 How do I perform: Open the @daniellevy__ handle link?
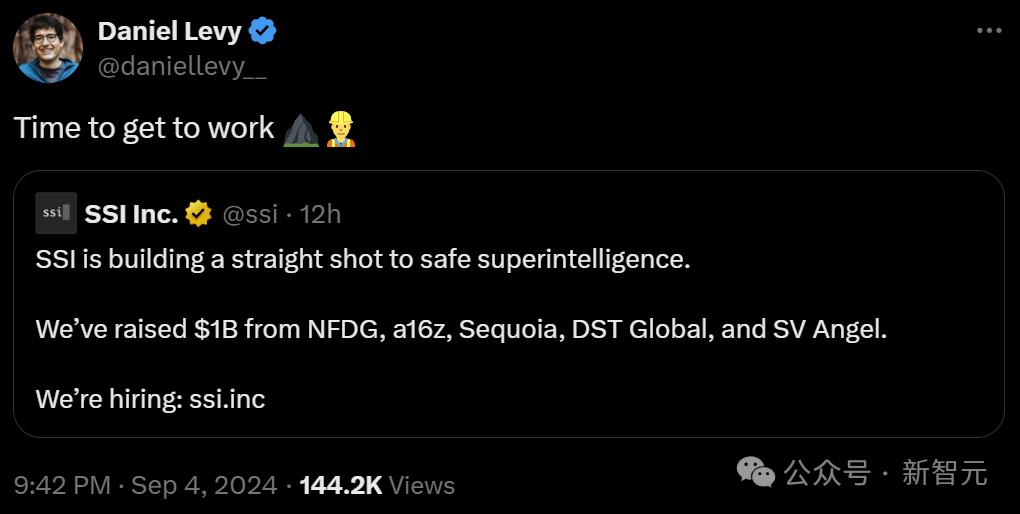coord(181,68)
